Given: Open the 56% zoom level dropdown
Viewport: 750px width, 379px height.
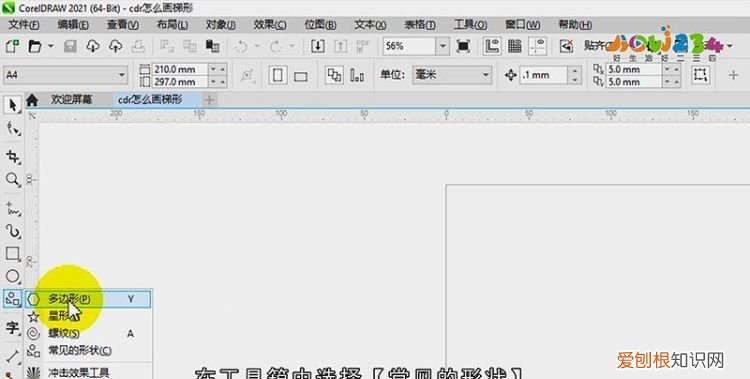Looking at the screenshot, I should tap(442, 46).
